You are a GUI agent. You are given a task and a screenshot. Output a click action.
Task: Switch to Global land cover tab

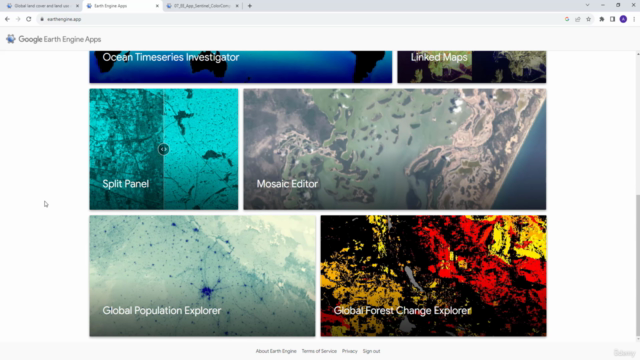pyautogui.click(x=42, y=6)
